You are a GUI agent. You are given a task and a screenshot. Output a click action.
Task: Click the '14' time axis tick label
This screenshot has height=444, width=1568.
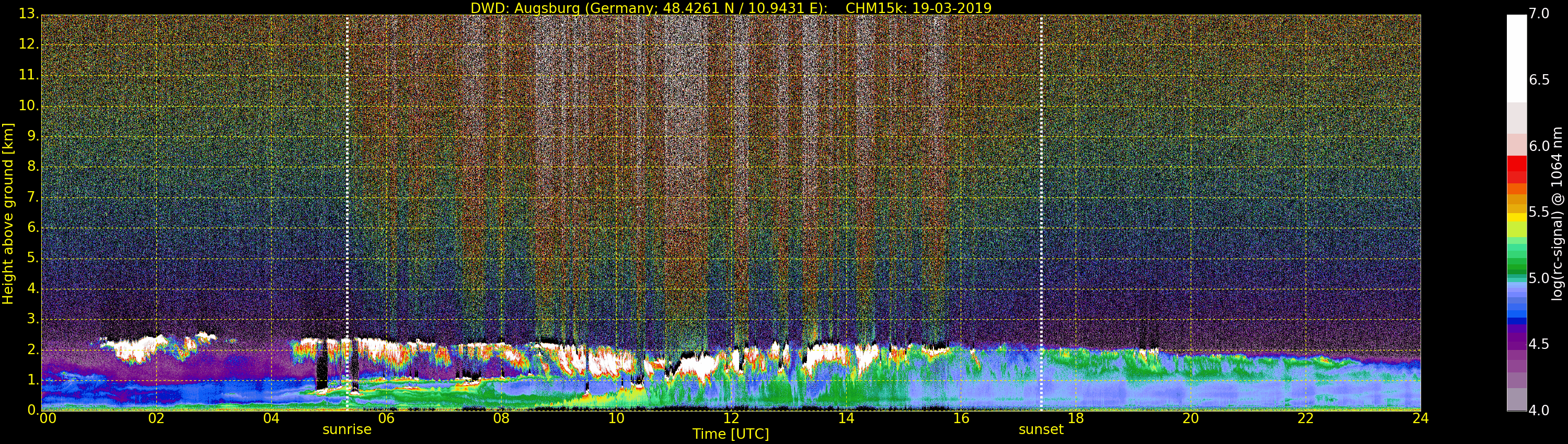pos(846,418)
